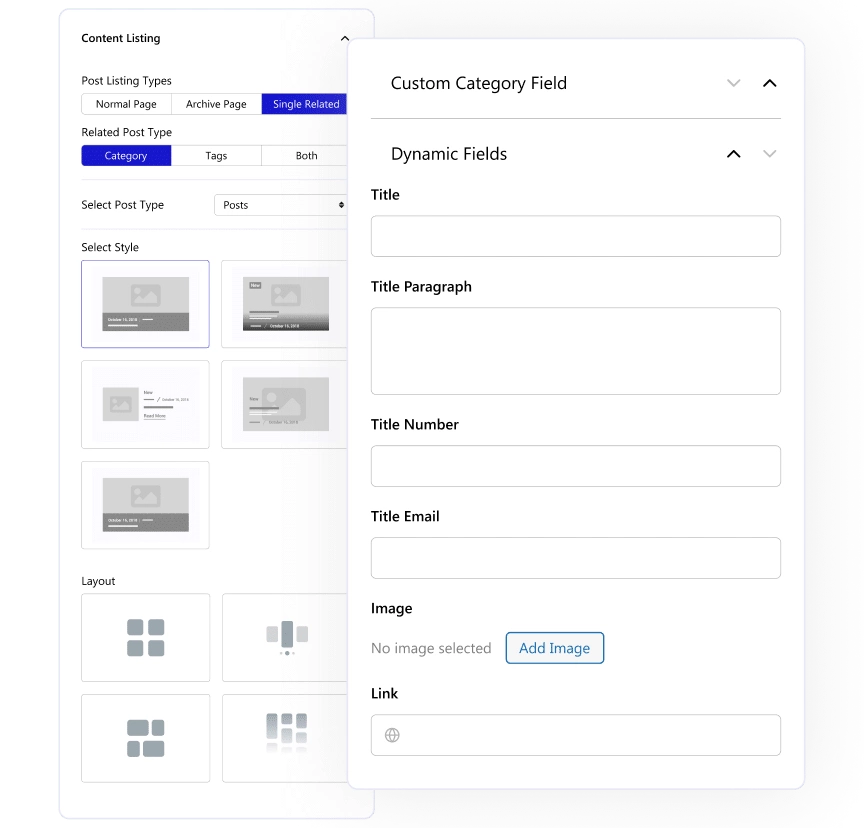Select the four-square grid layout option
Screen dimensions: 864x828
(x=145, y=637)
